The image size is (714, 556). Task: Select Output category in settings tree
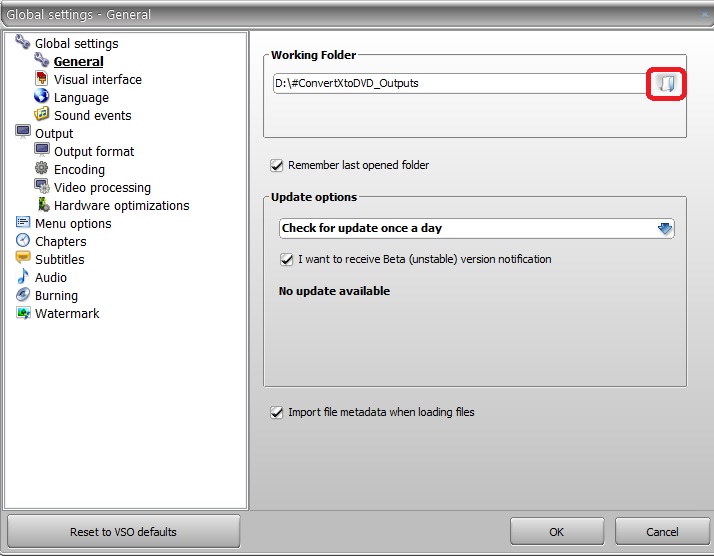(x=54, y=133)
